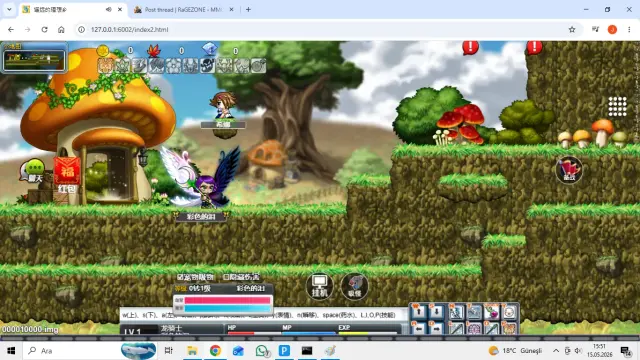Use the purple web skill slot
The image size is (640, 360).
click(x=474, y=328)
